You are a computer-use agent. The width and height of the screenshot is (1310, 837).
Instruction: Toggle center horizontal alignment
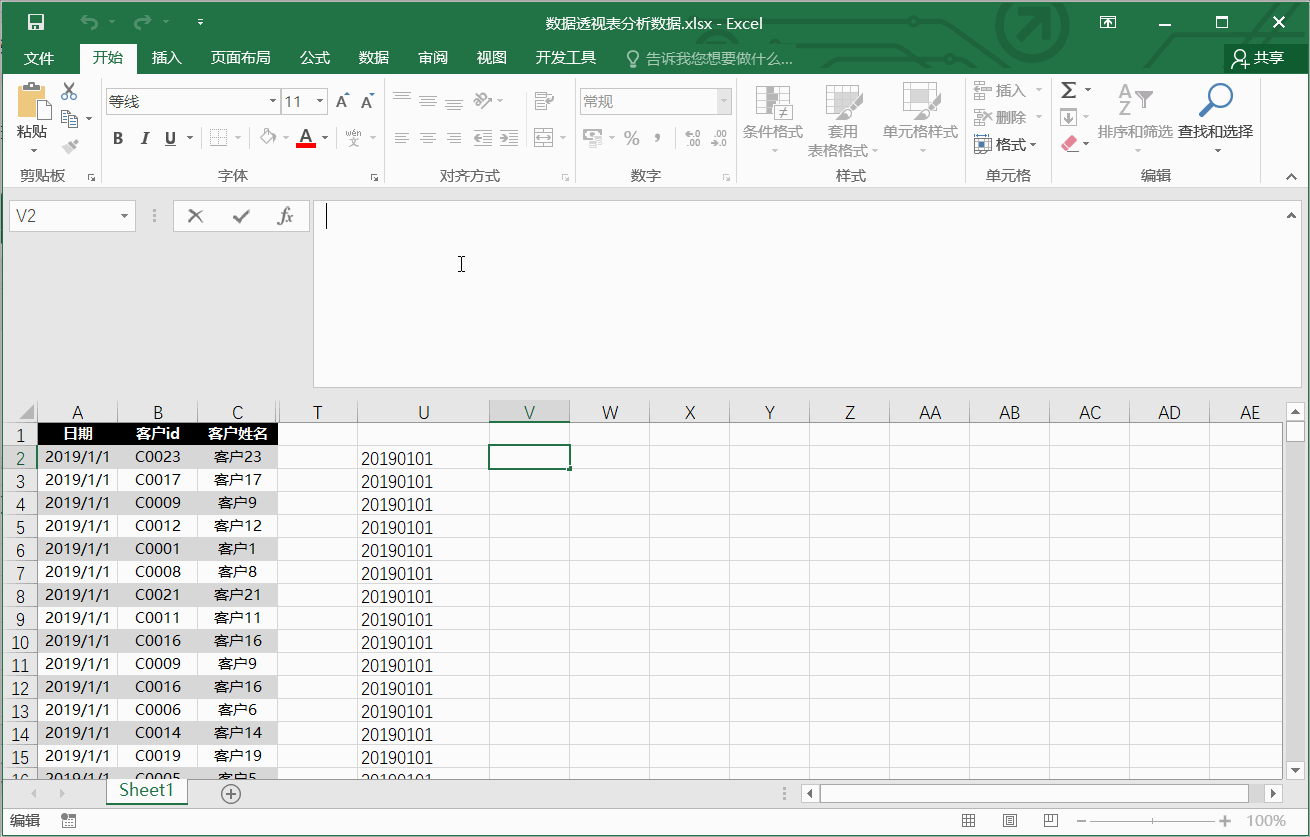tap(428, 138)
